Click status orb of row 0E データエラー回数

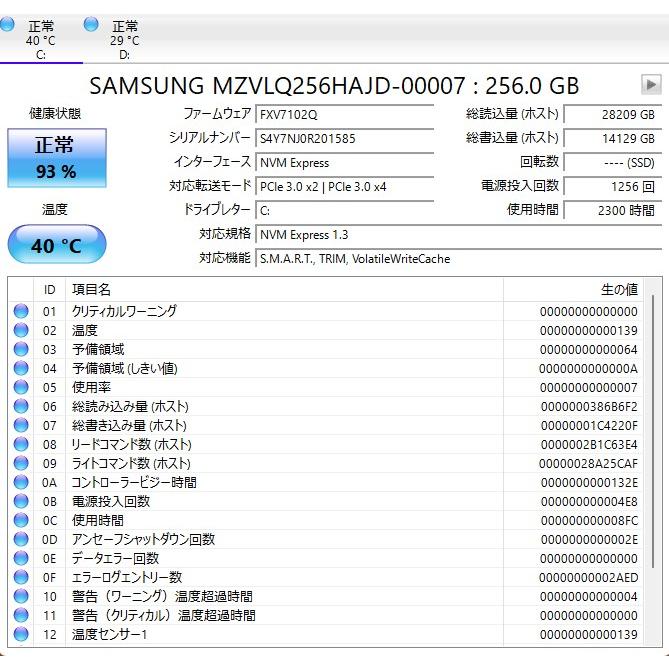click(x=21, y=558)
